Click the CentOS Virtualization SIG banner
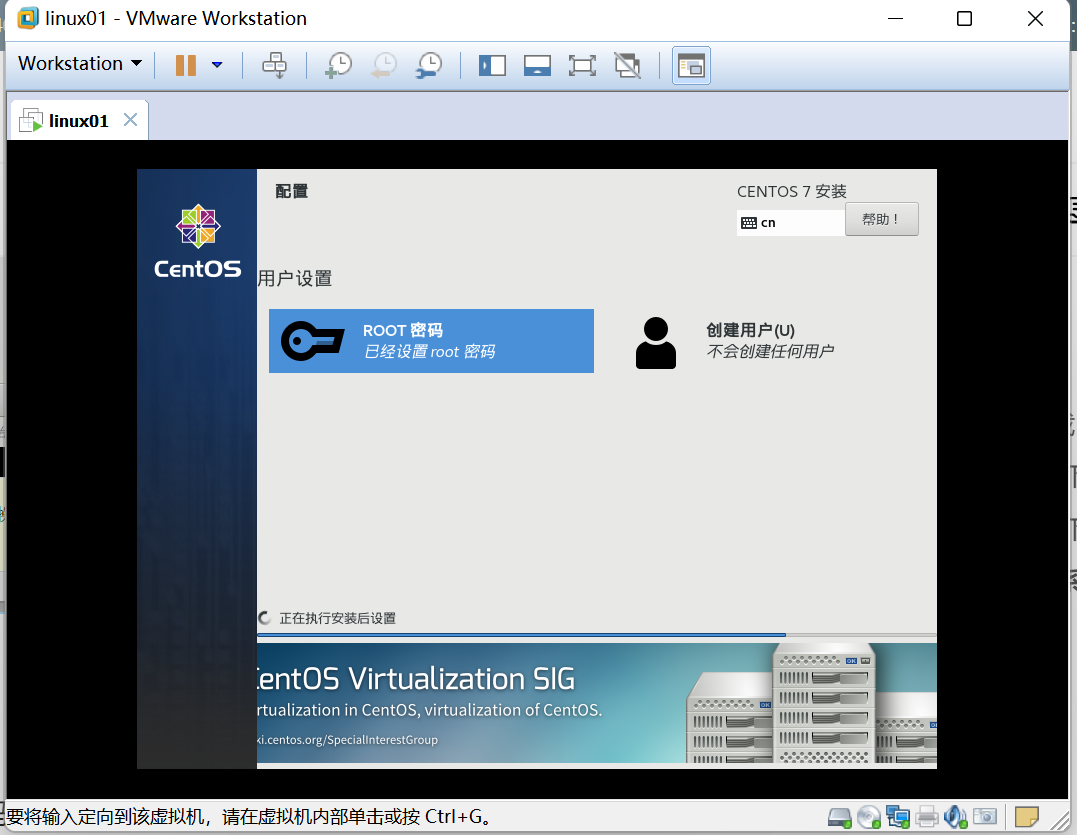 click(596, 702)
